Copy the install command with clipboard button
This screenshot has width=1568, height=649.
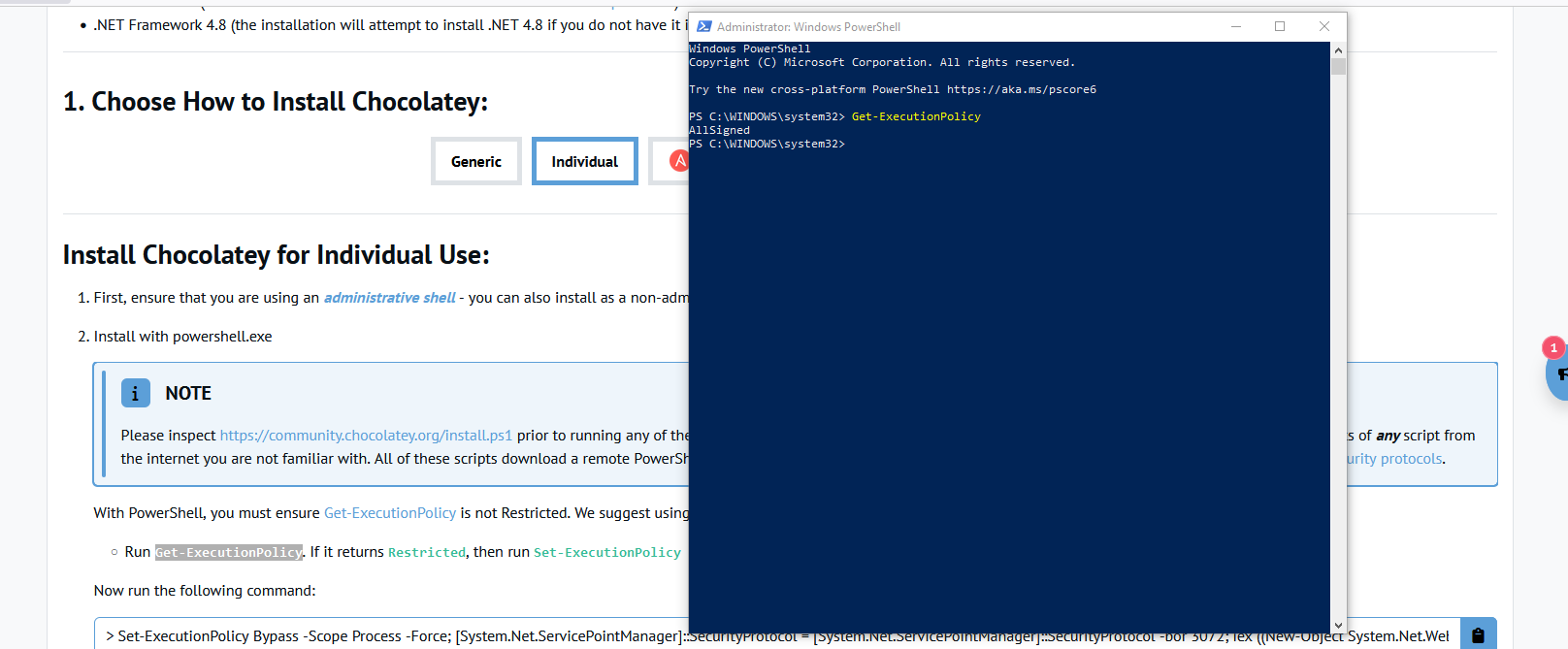[x=1477, y=635]
